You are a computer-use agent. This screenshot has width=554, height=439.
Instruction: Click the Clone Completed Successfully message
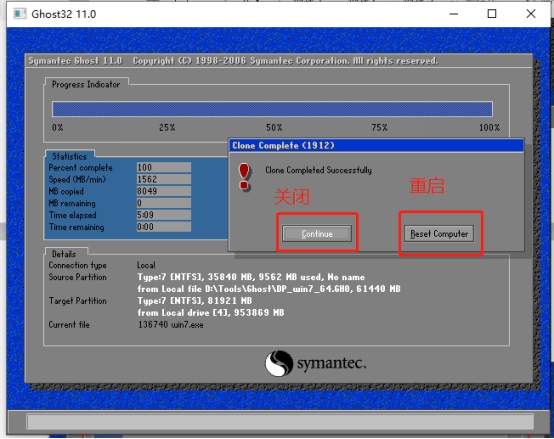[318, 170]
